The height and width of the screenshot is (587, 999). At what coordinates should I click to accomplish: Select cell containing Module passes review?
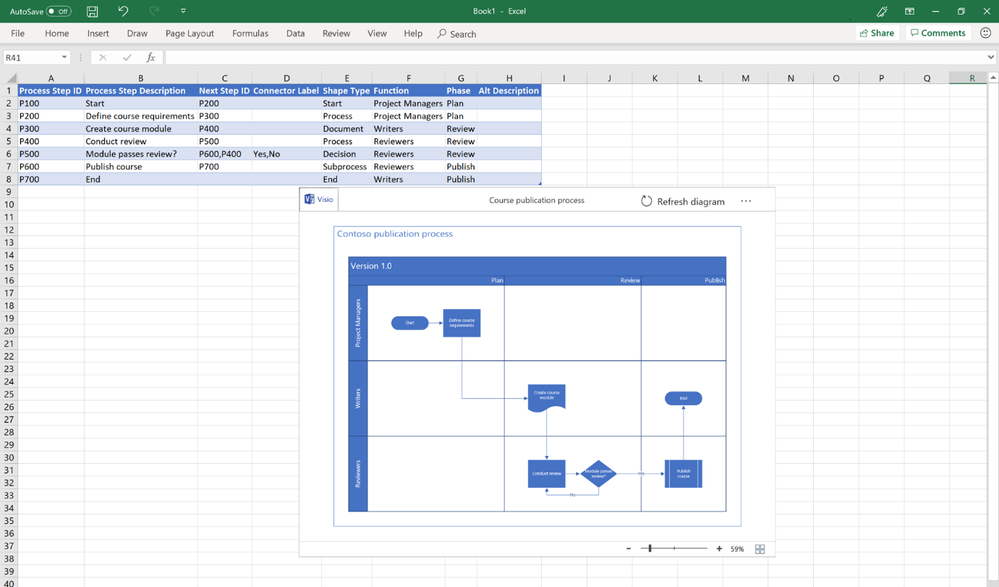click(140, 154)
